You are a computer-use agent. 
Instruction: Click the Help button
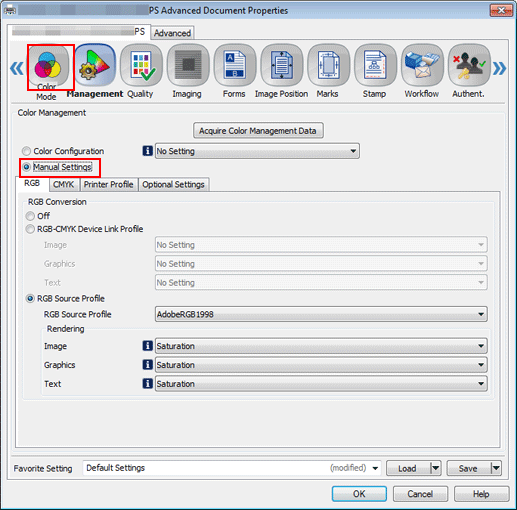[x=481, y=494]
